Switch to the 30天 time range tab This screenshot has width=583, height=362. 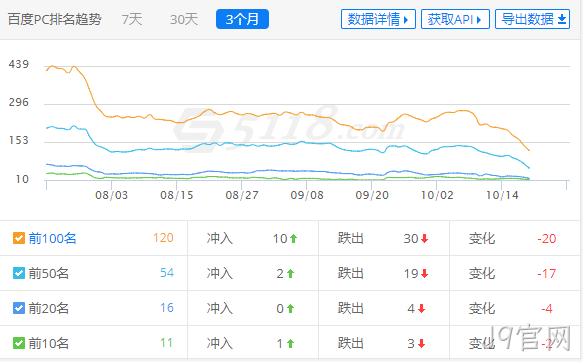click(x=184, y=19)
